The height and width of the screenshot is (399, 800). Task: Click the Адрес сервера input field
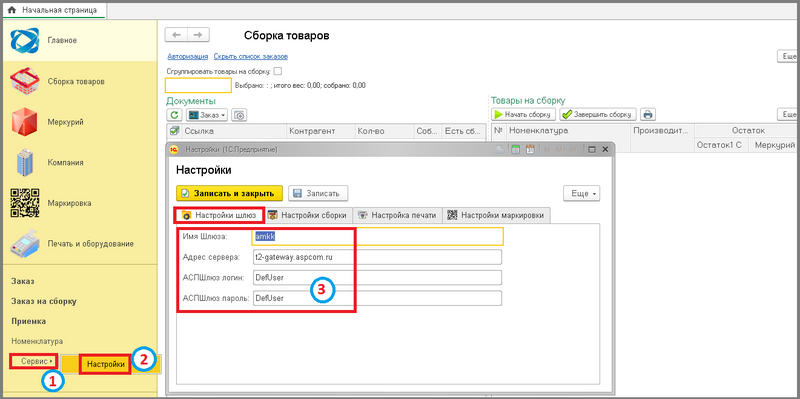[x=378, y=257]
